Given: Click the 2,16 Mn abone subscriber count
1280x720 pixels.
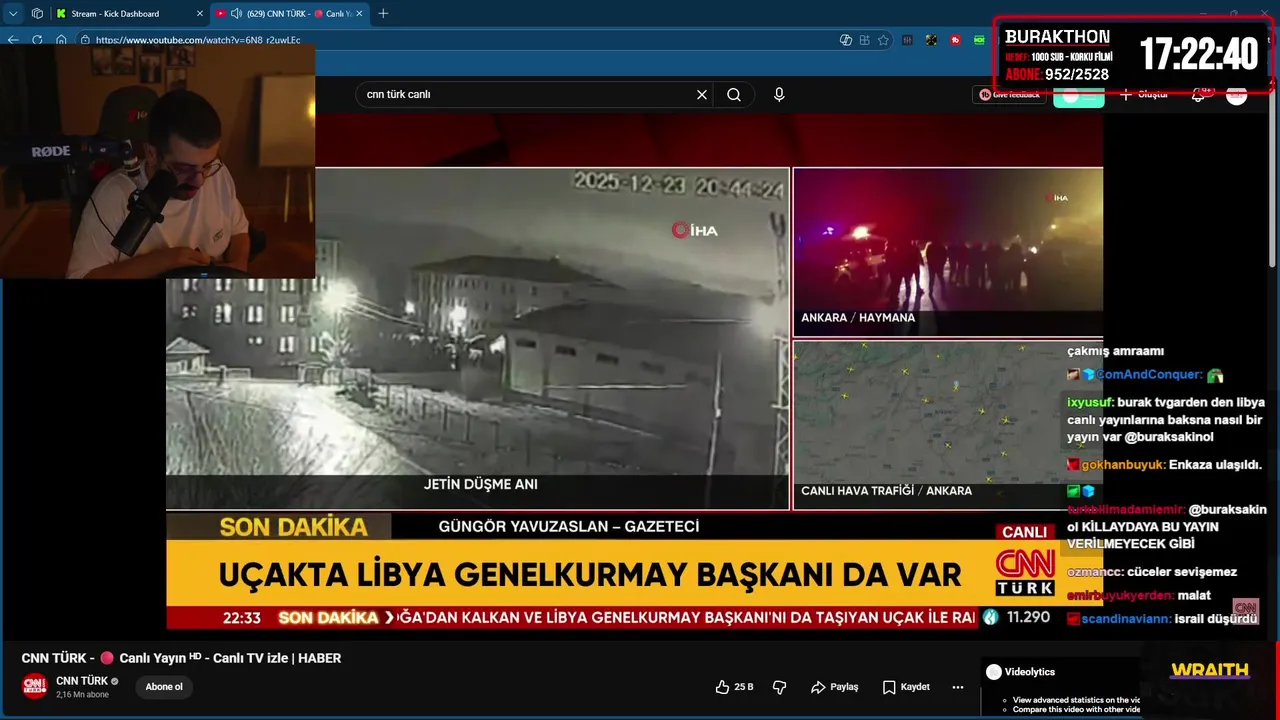Looking at the screenshot, I should click(x=82, y=694).
